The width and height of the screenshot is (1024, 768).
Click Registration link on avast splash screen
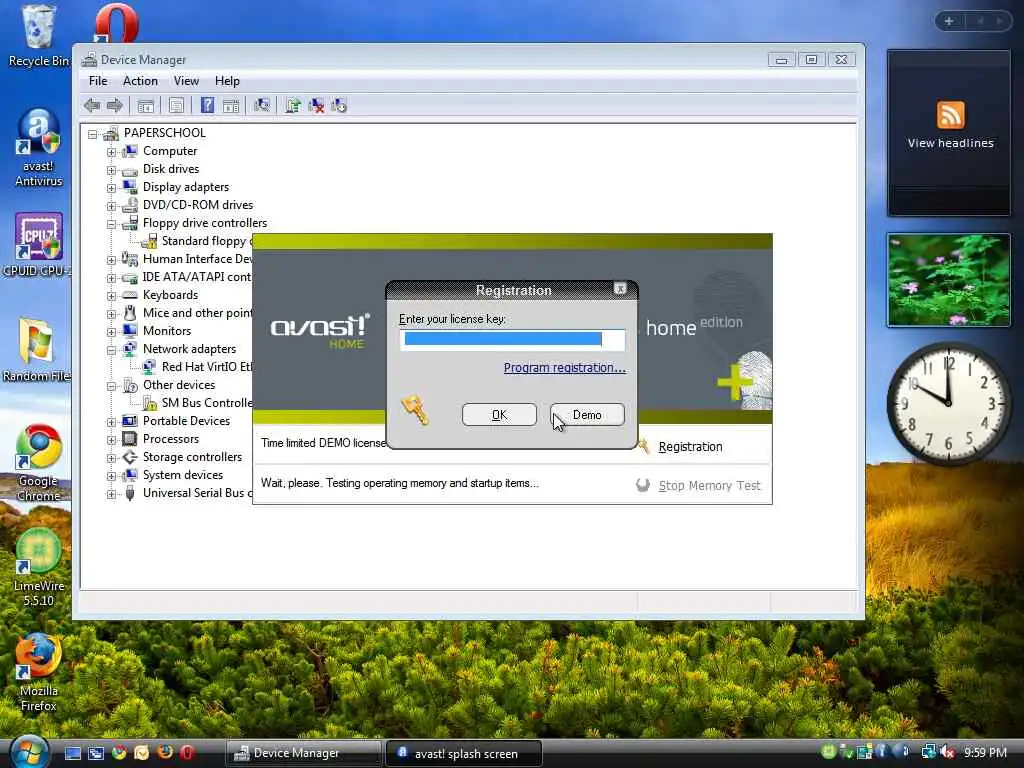coord(690,447)
